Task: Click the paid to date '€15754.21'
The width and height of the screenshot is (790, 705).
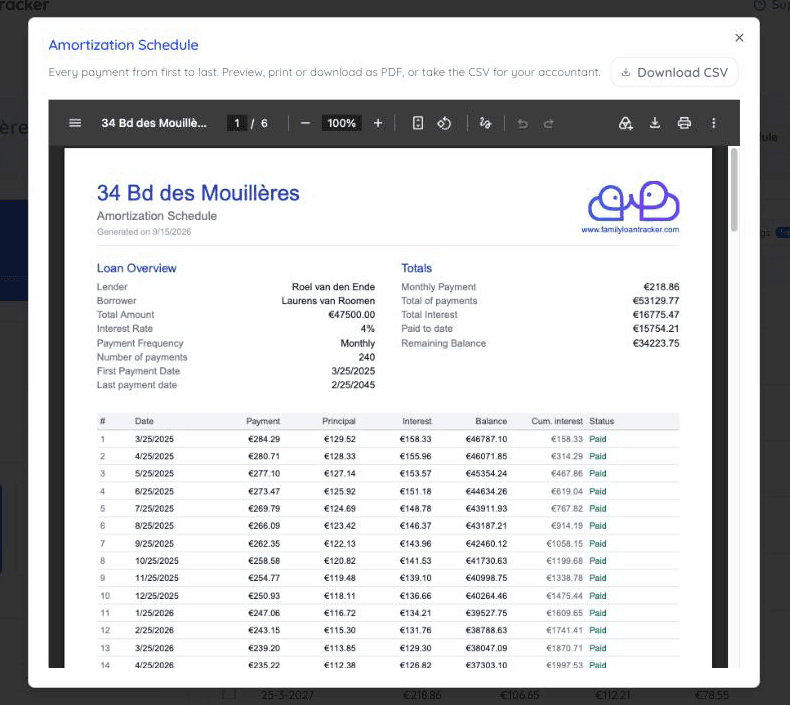Action: 656,329
